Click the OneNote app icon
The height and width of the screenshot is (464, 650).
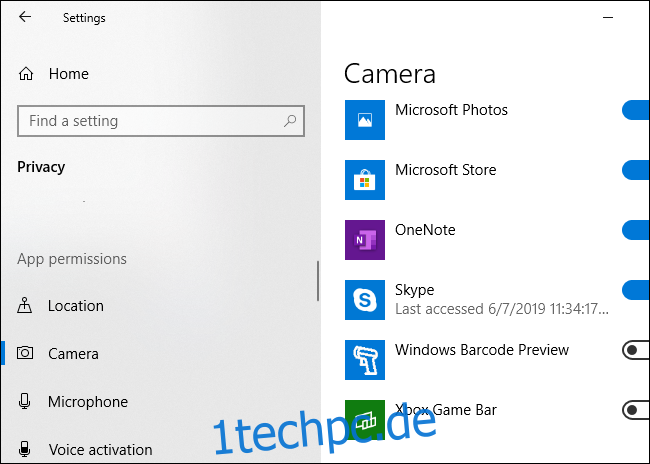(x=365, y=240)
